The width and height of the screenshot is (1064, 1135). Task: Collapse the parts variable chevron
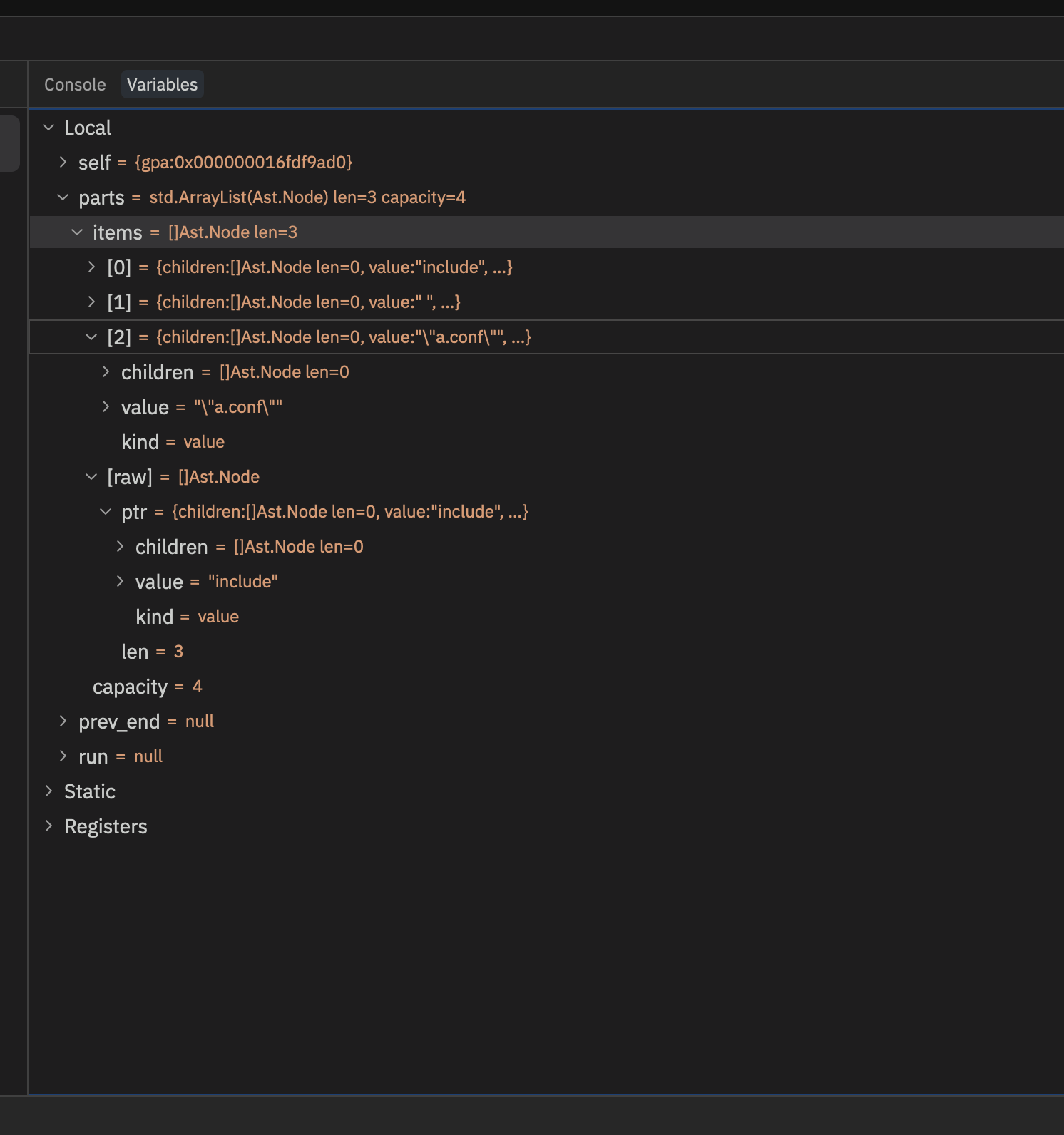(x=63, y=197)
